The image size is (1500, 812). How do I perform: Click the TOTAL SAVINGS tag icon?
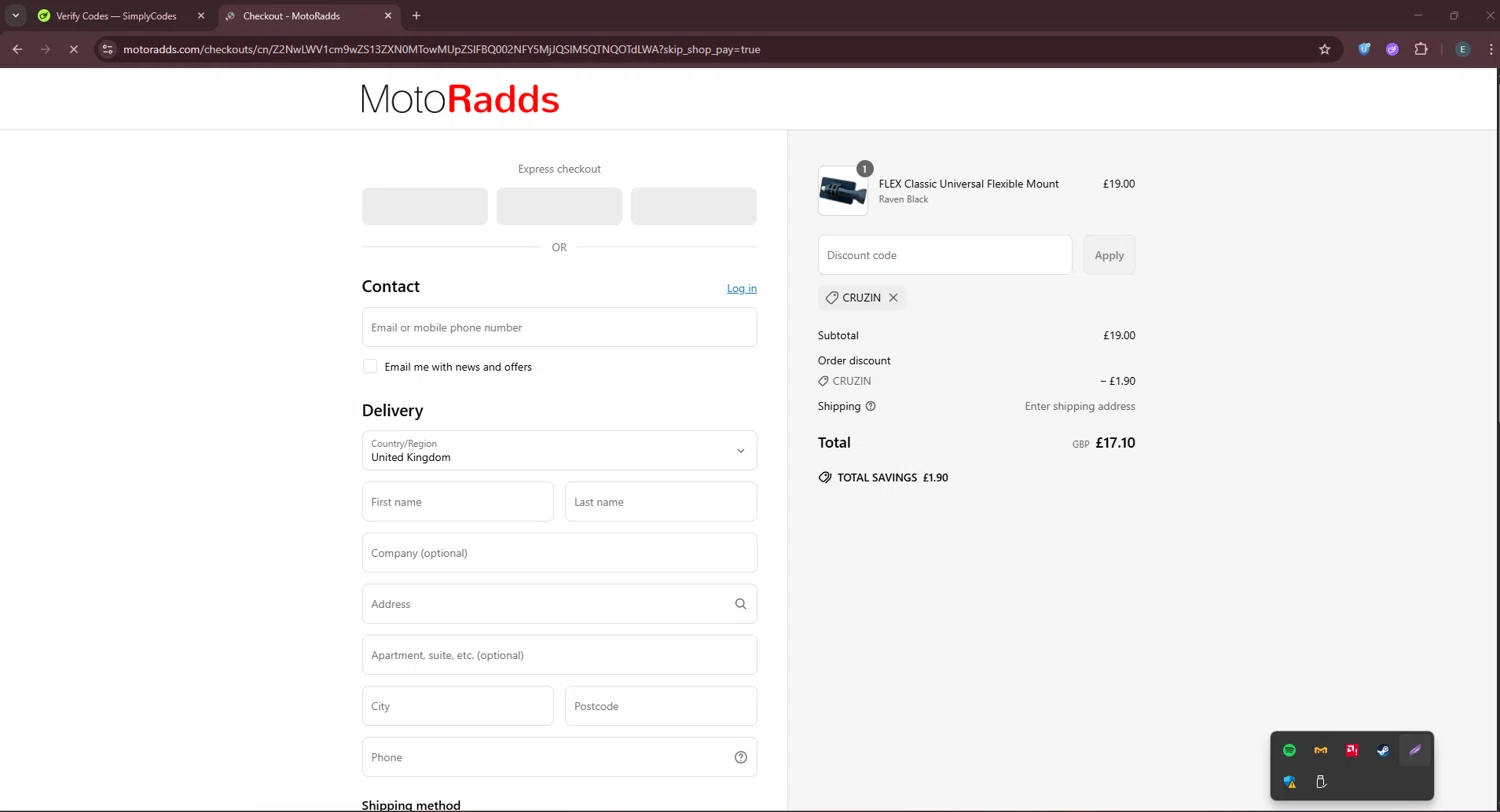tap(825, 477)
